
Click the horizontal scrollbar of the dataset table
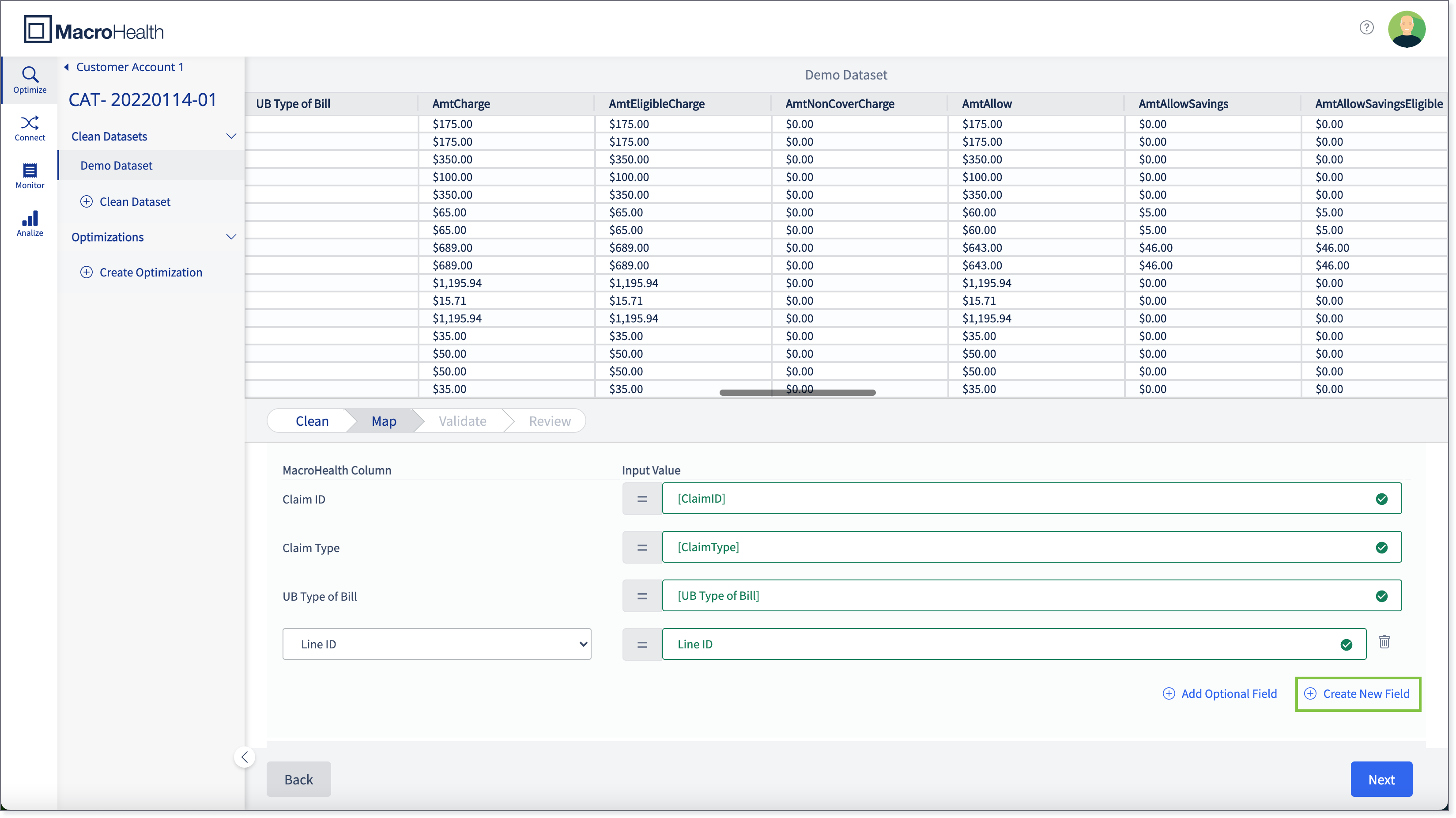797,392
